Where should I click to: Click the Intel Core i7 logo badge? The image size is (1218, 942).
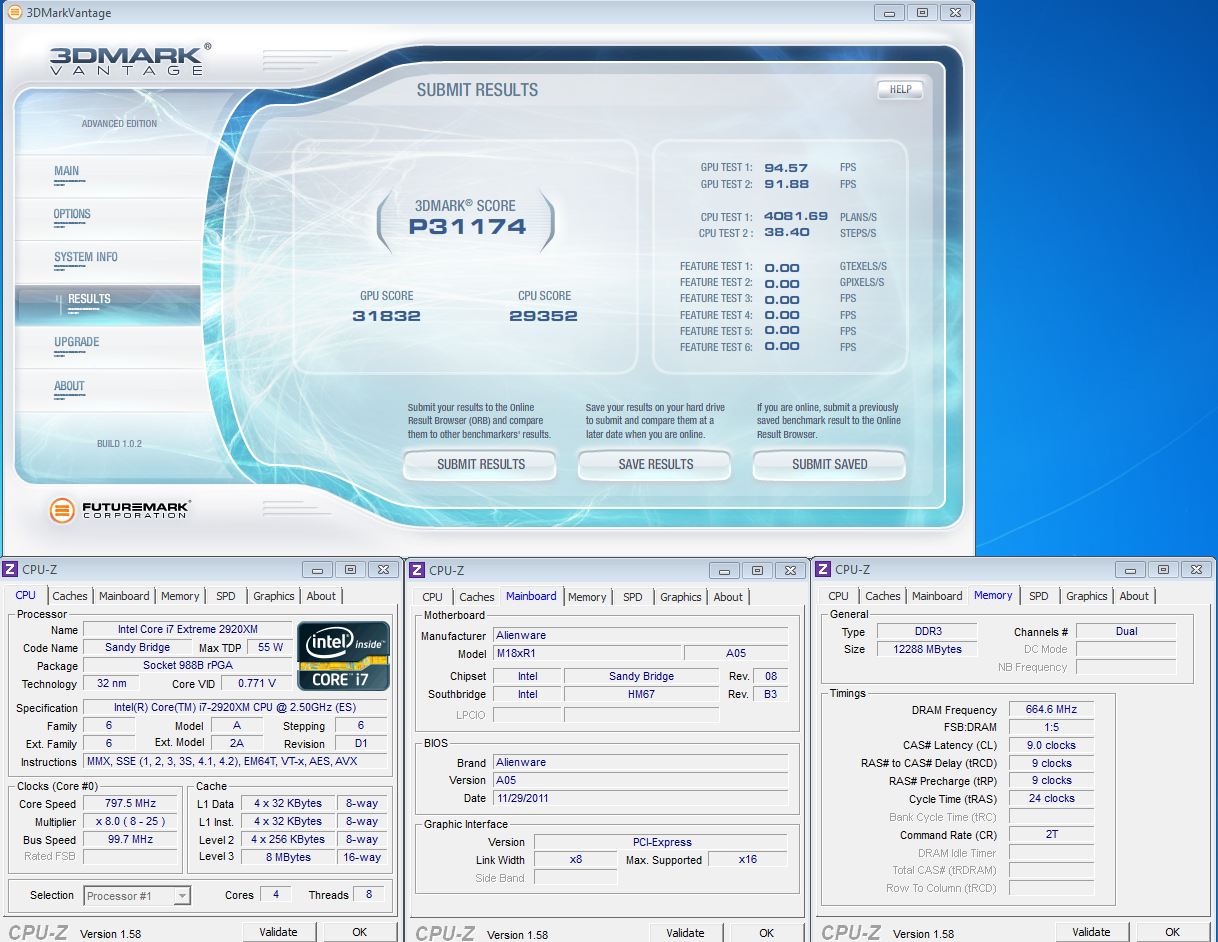point(343,656)
